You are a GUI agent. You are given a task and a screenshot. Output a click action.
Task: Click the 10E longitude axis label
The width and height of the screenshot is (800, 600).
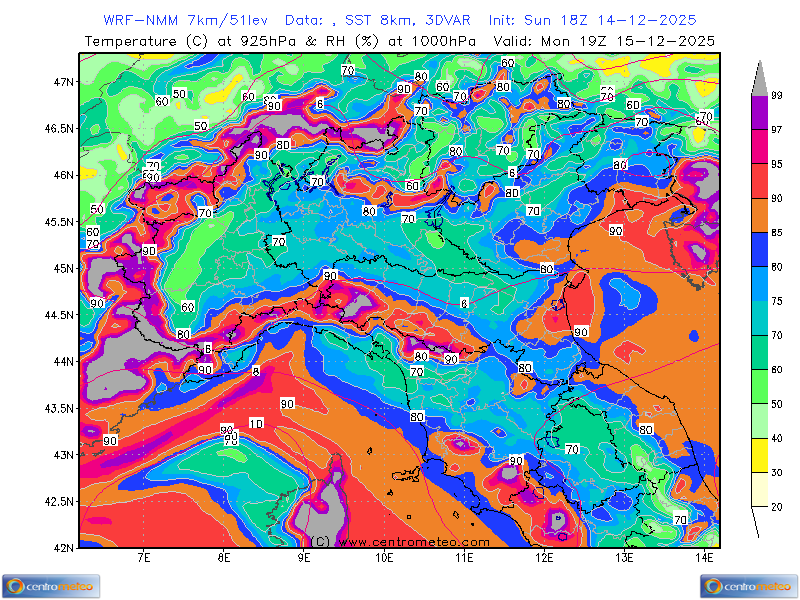pyautogui.click(x=383, y=558)
